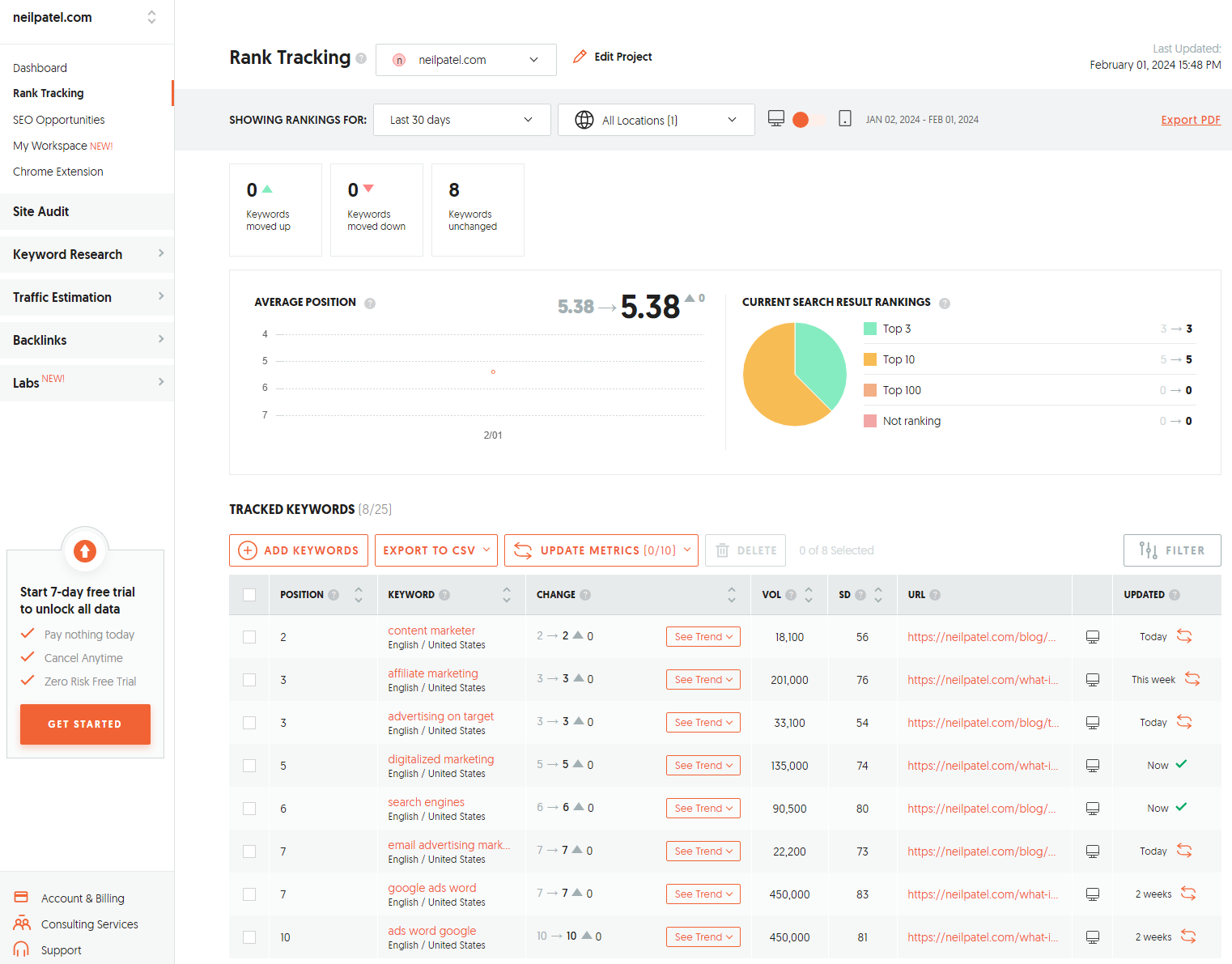
Task: Click help icon beside Rank Tracking title
Action: click(x=361, y=58)
